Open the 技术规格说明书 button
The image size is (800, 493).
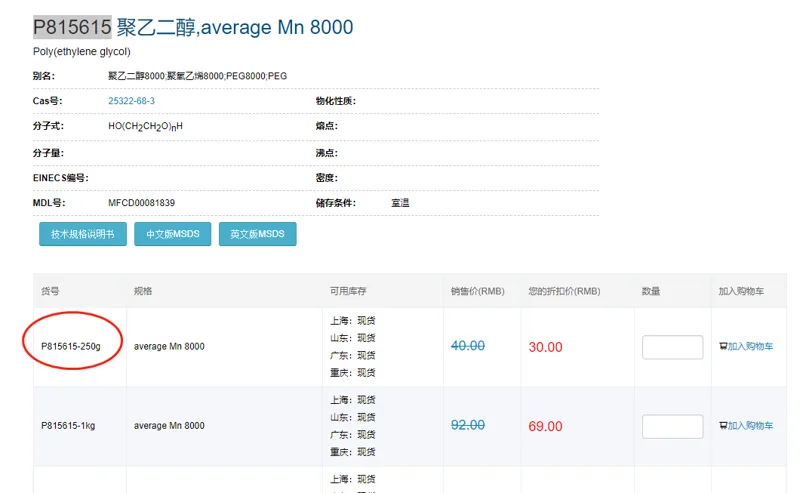pos(83,234)
